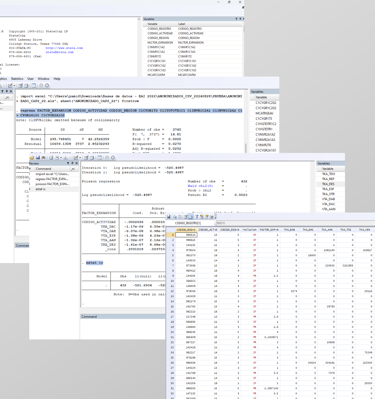The width and height of the screenshot is (375, 399).
Task: Select VTA_DAB in front Variables panel
Action: (x=328, y=199)
